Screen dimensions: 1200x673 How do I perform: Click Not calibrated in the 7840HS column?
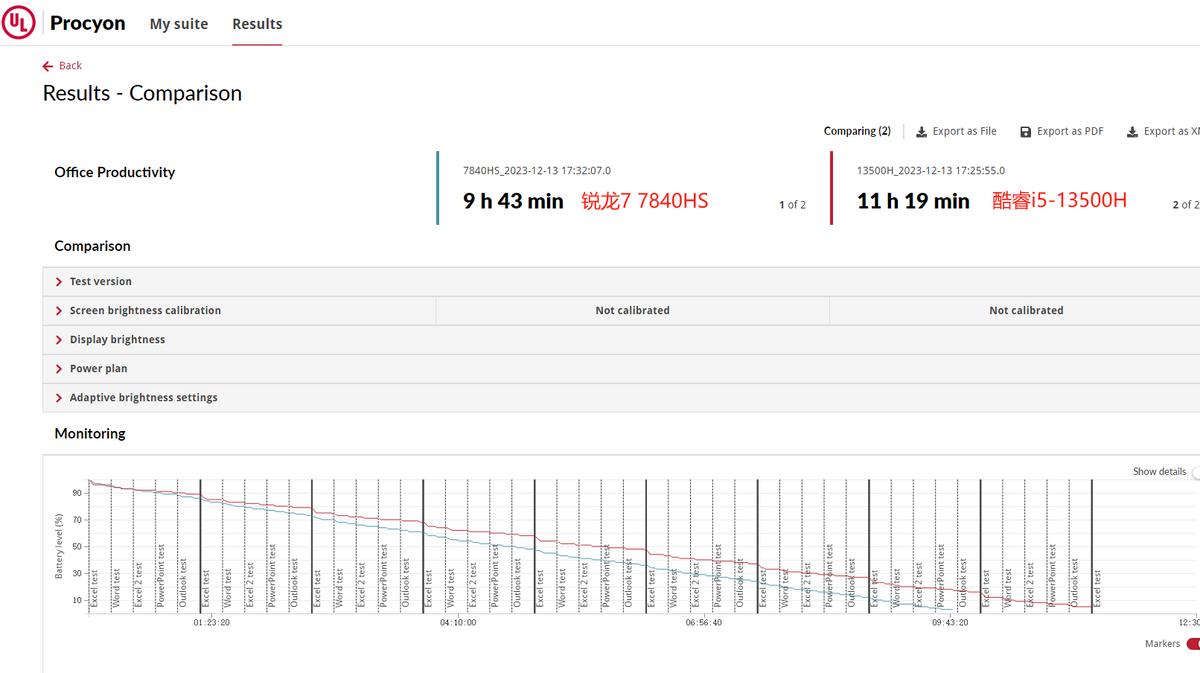[x=633, y=311]
